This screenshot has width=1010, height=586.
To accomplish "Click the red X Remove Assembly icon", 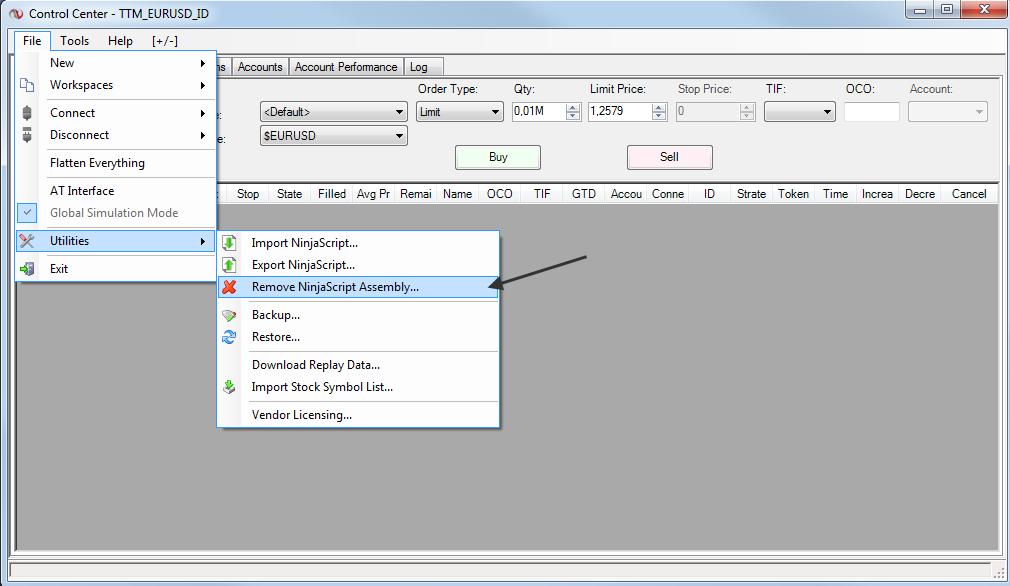I will (x=229, y=287).
